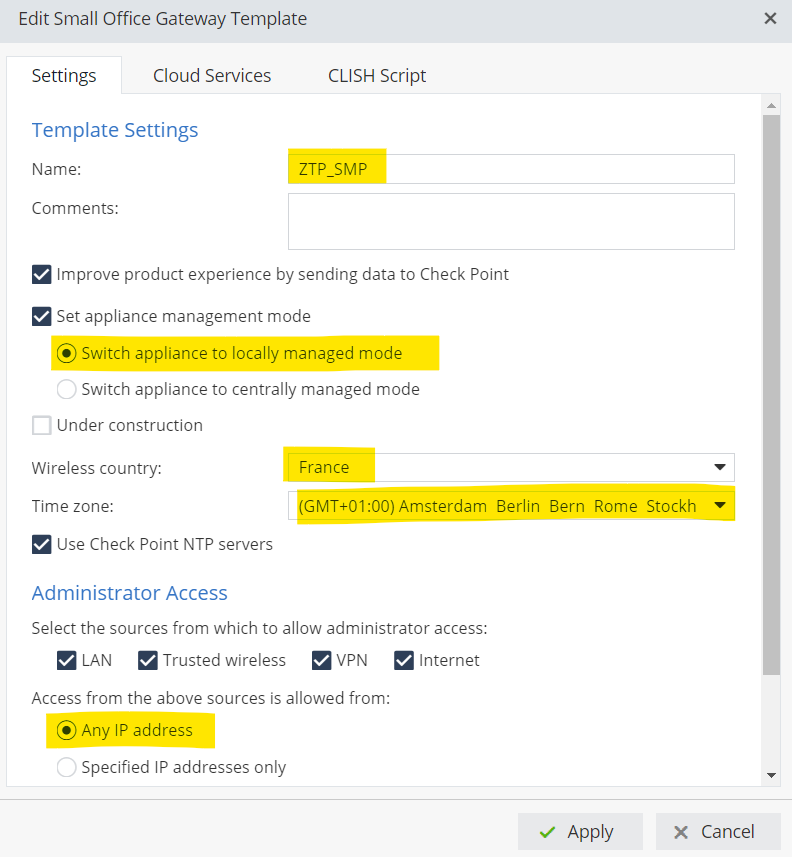Switch to the Cloud Services tab

(x=212, y=76)
